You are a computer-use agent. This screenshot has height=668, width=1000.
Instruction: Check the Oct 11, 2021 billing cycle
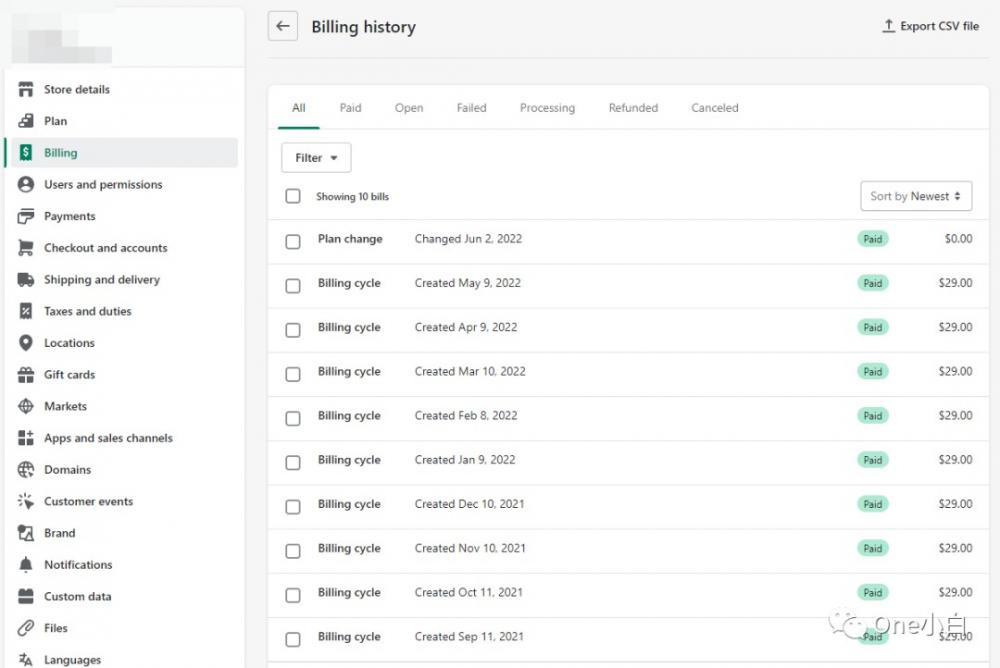[x=293, y=595]
